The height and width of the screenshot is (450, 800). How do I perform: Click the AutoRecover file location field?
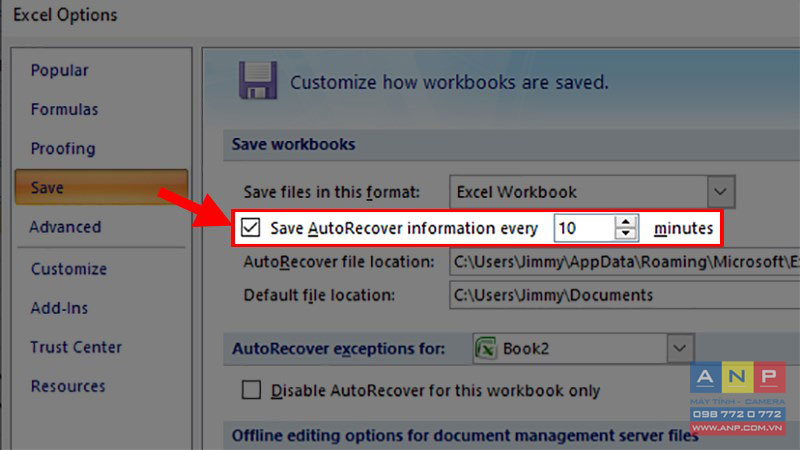[624, 262]
